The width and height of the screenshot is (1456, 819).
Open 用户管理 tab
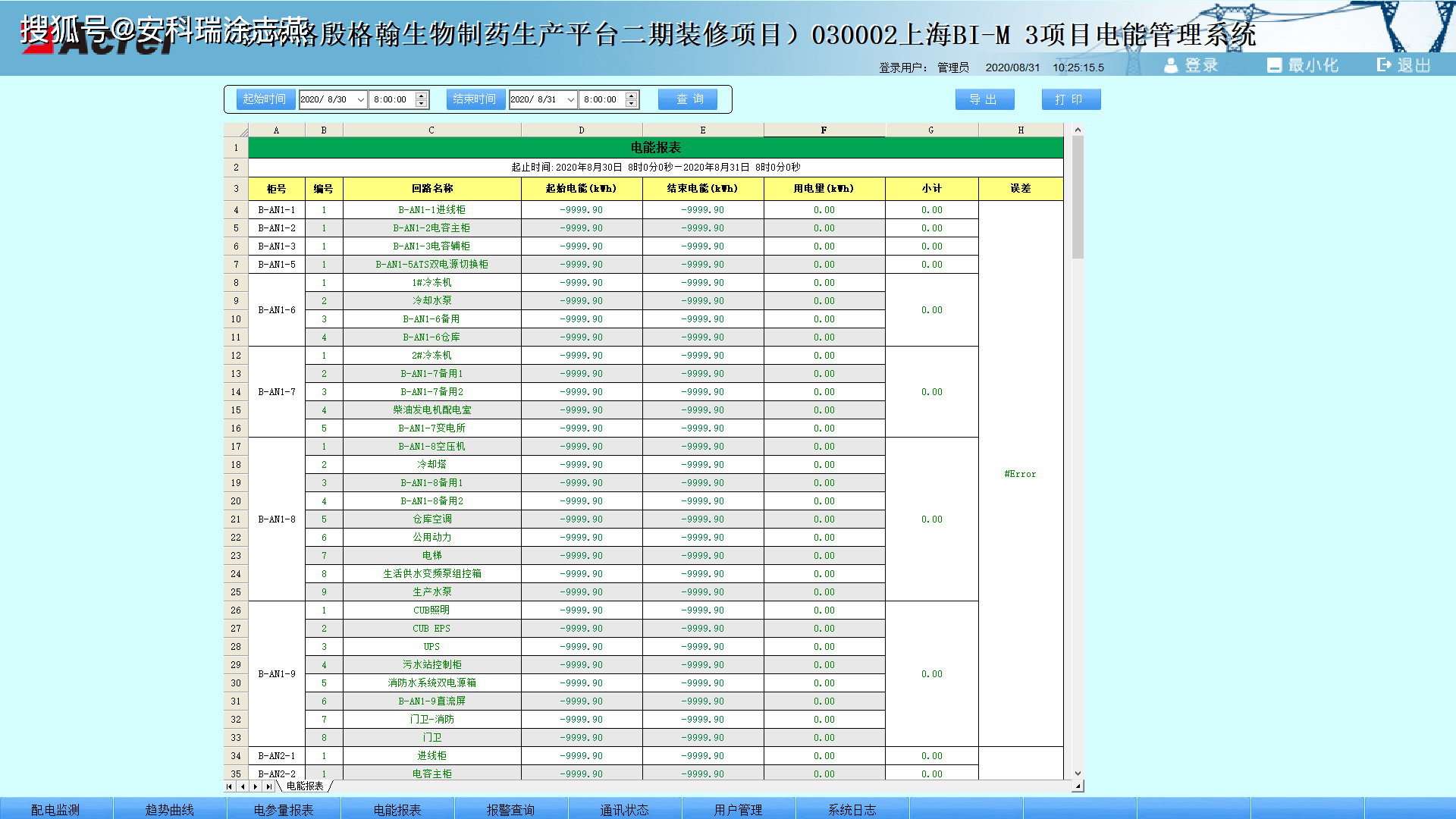coord(739,809)
